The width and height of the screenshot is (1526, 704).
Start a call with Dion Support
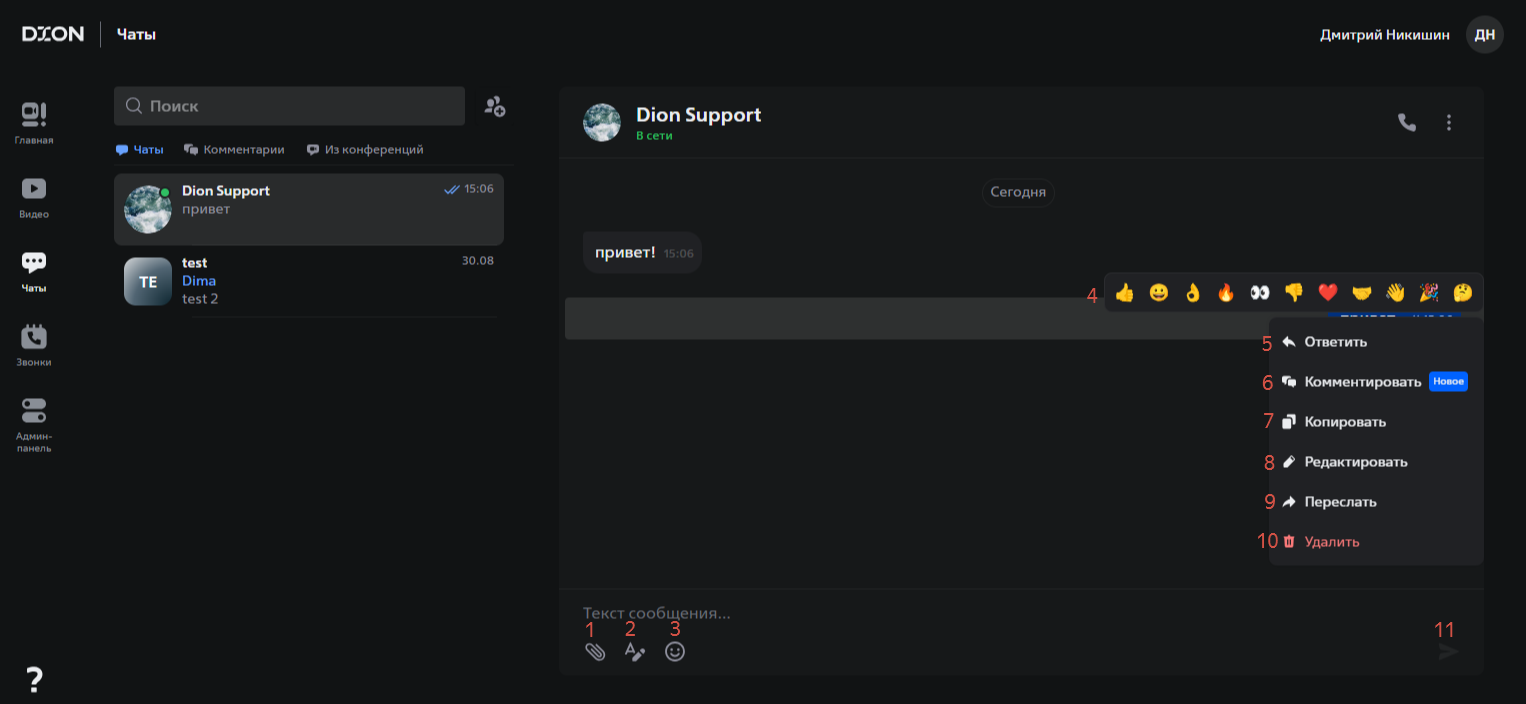click(x=1407, y=123)
